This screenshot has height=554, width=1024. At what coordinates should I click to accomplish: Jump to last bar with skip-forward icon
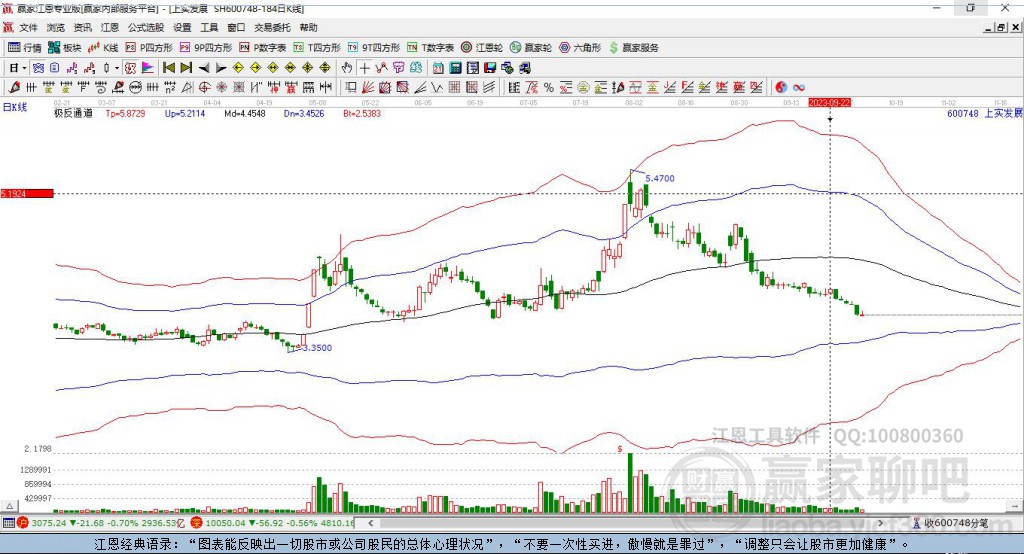(186, 68)
